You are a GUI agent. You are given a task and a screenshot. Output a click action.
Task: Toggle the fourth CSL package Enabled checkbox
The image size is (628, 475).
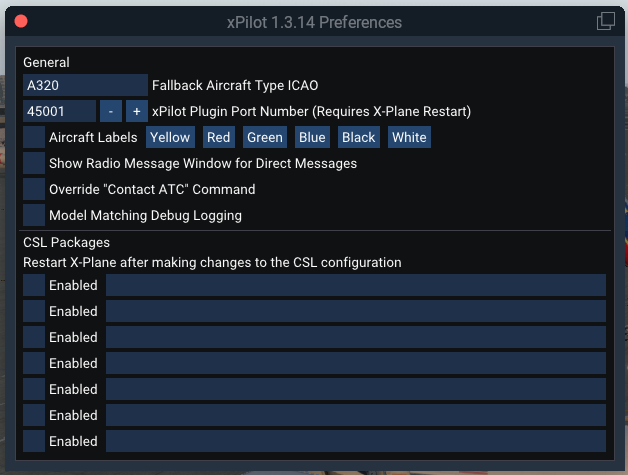[x=34, y=363]
